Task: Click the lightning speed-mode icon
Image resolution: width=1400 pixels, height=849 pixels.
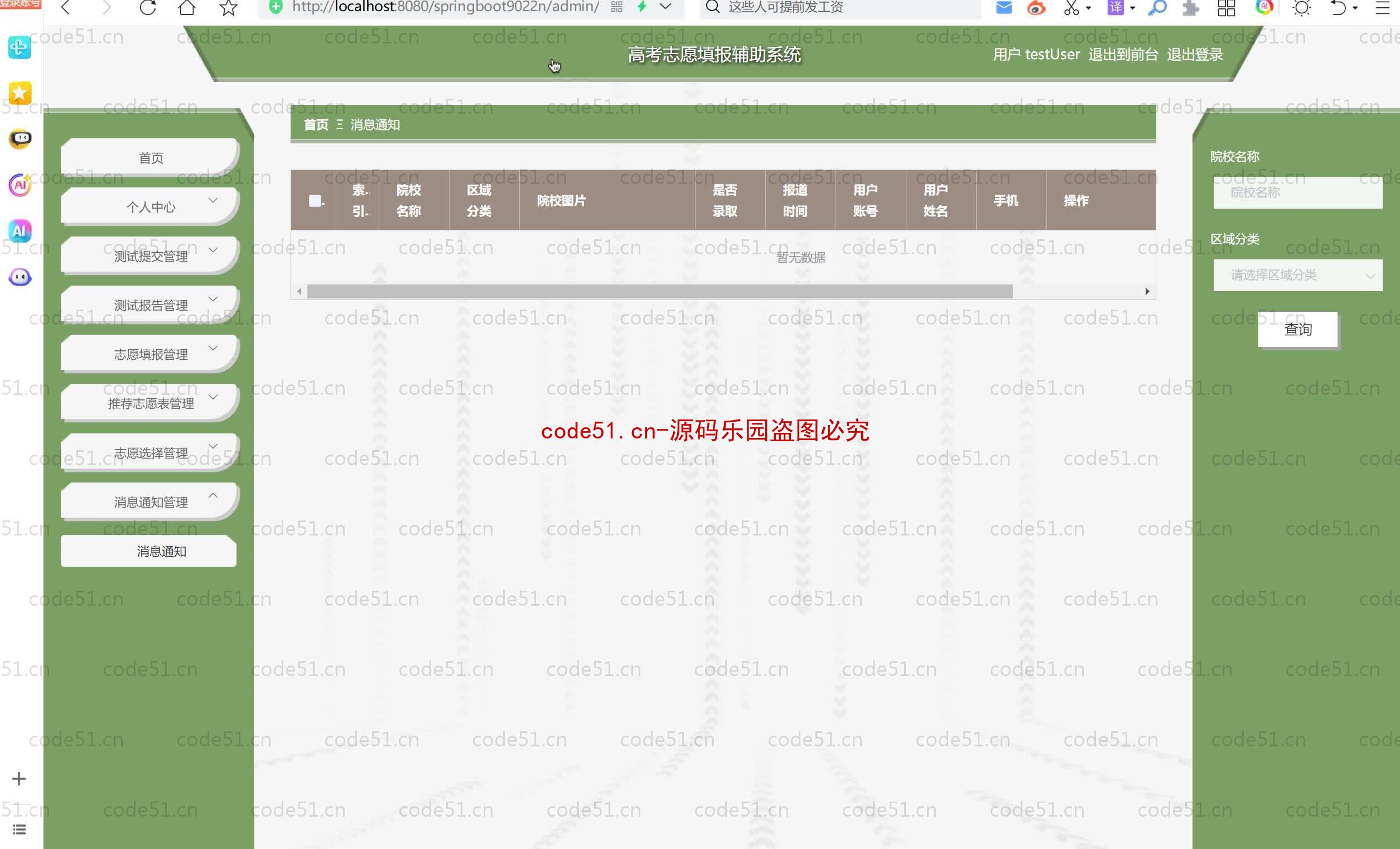Action: [642, 7]
